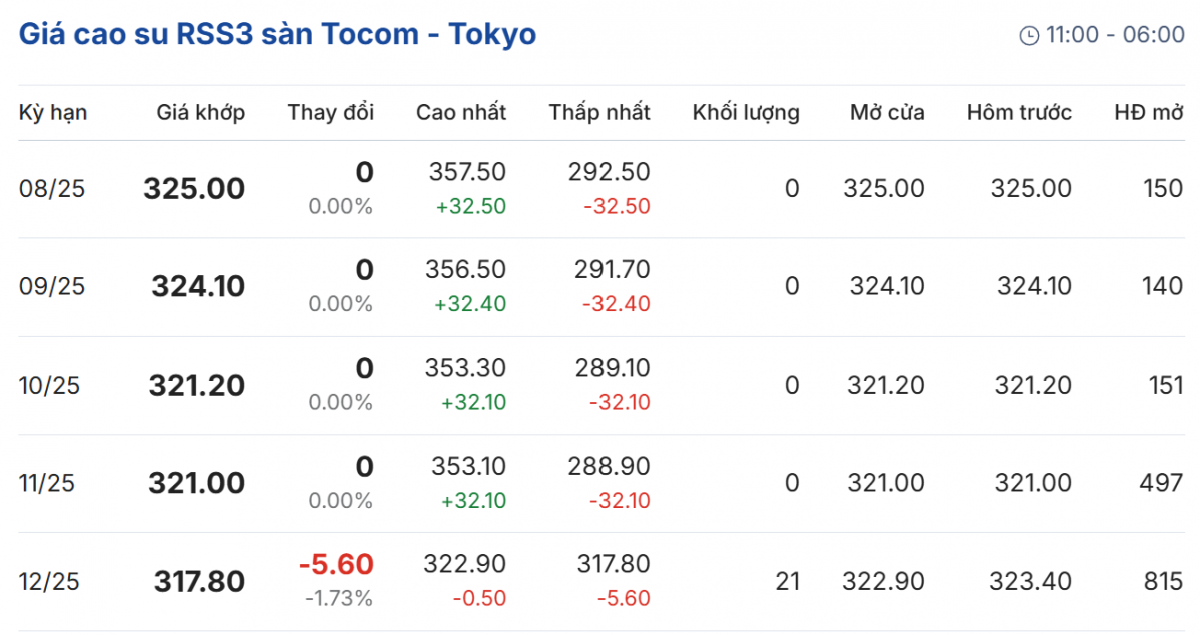Select the 10/25 contract term
The image size is (1200, 635).
pyautogui.click(x=46, y=385)
